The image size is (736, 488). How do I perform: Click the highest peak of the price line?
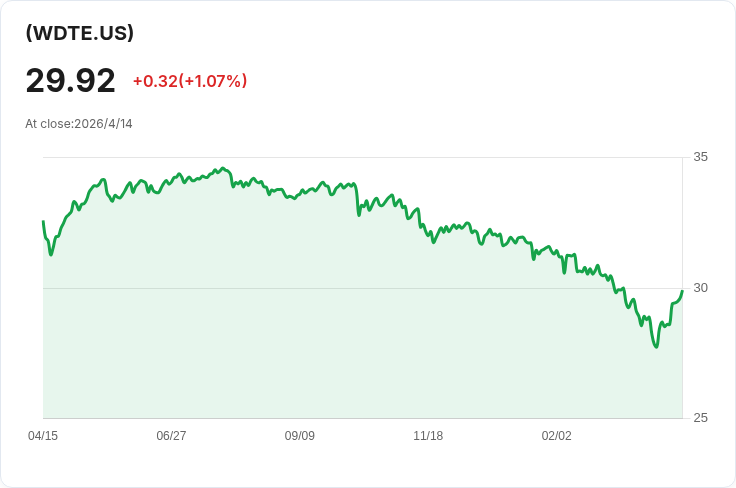point(223,168)
